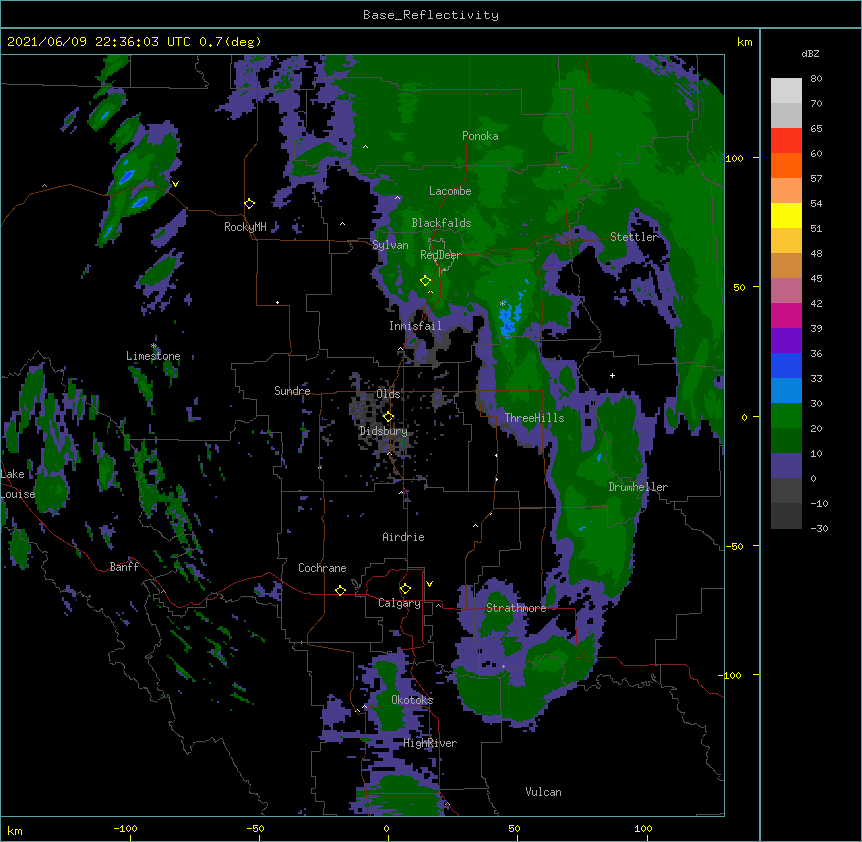Click the Ponoka city label
This screenshot has width=862, height=842.
[480, 136]
